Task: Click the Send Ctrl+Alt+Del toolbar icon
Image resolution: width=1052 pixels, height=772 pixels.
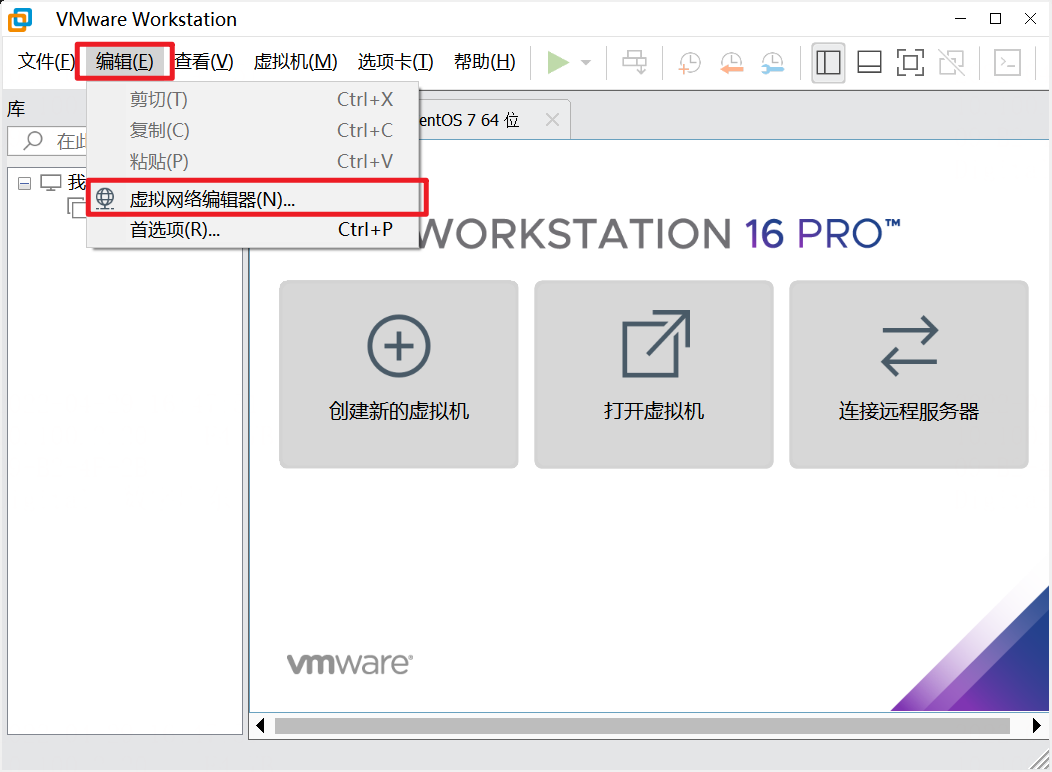Action: click(634, 62)
